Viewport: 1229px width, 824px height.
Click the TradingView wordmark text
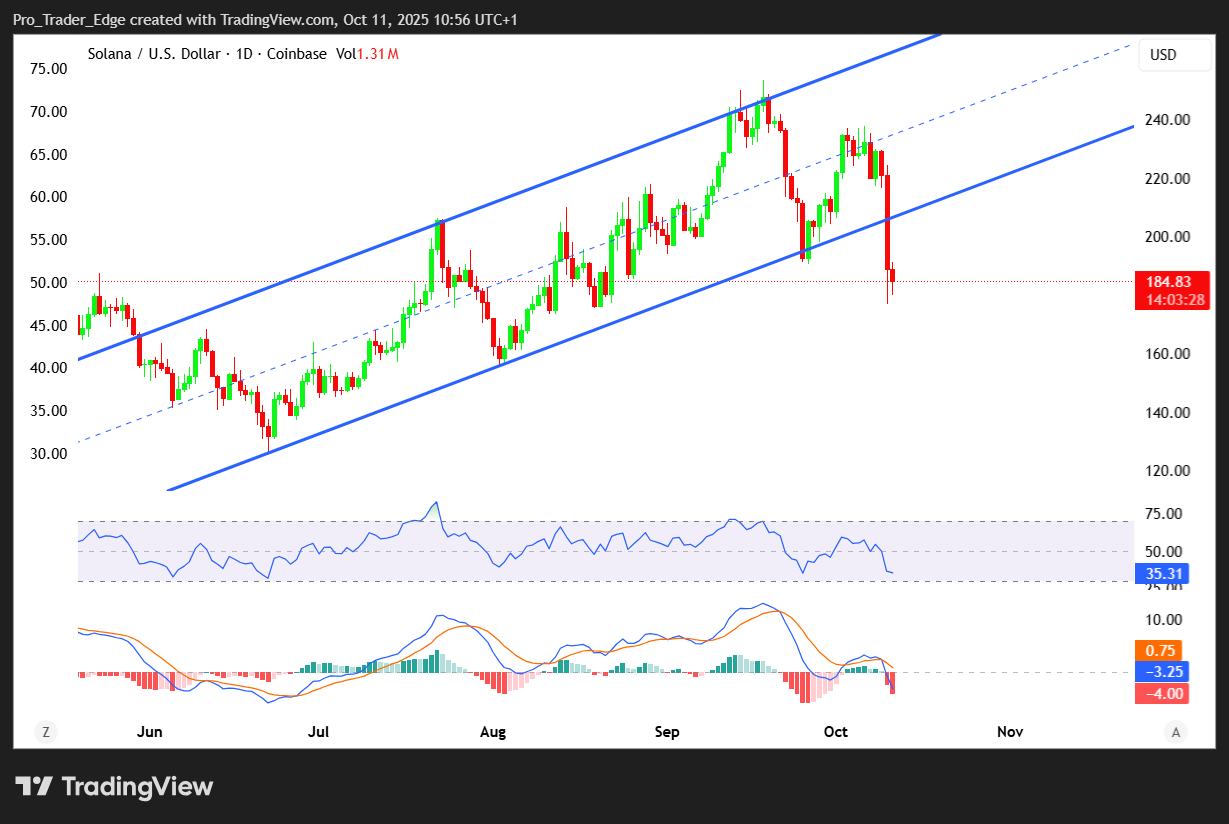pos(137,787)
